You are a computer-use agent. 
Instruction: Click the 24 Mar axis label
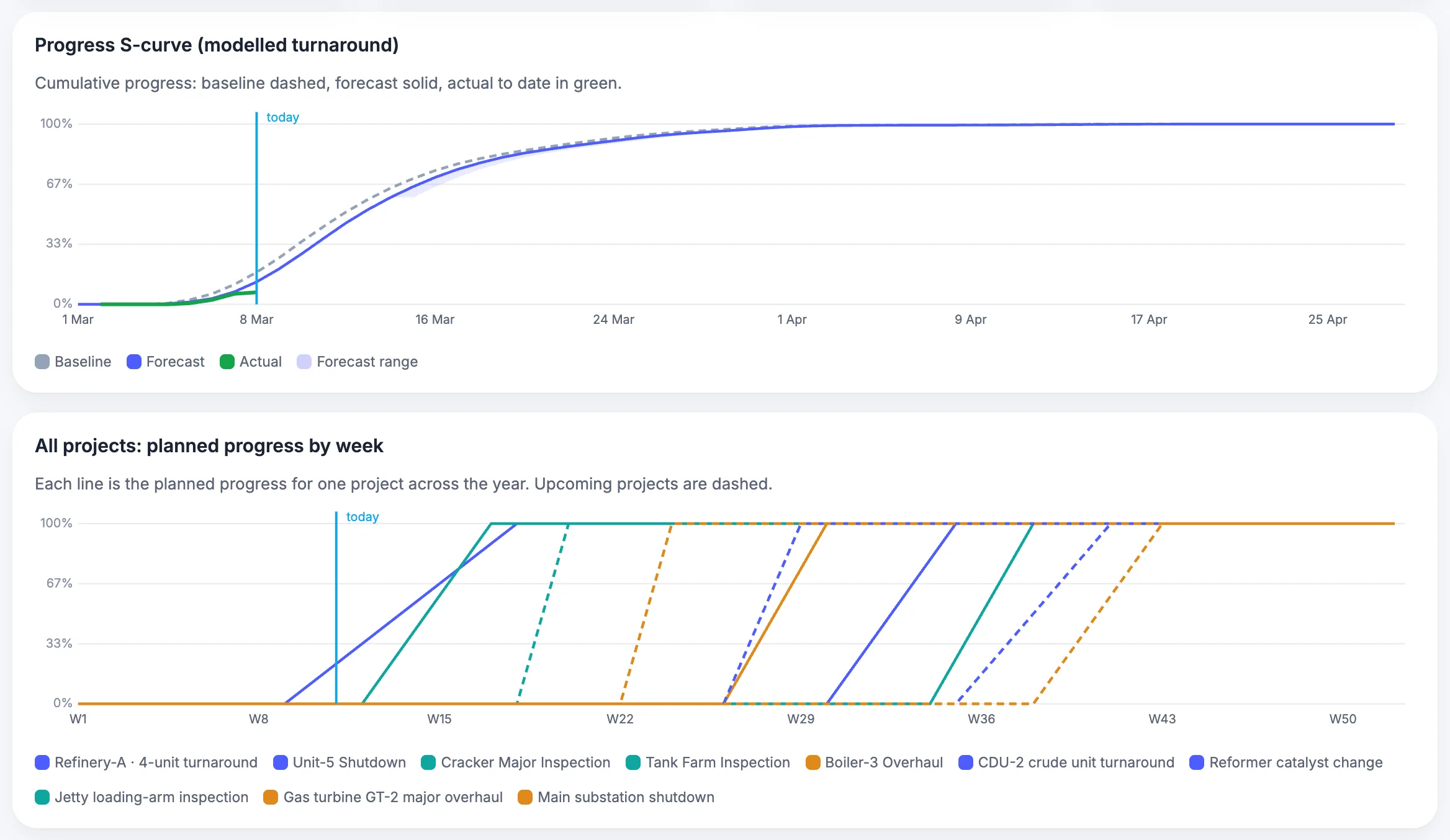pos(613,319)
